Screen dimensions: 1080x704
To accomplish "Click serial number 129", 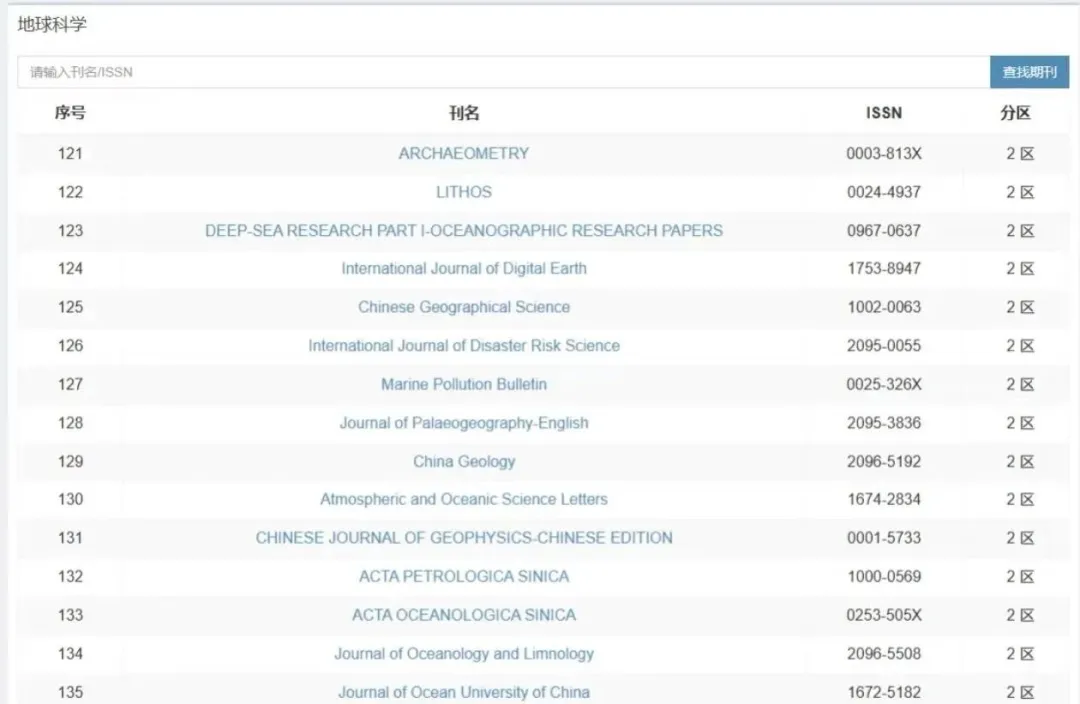I will [70, 462].
